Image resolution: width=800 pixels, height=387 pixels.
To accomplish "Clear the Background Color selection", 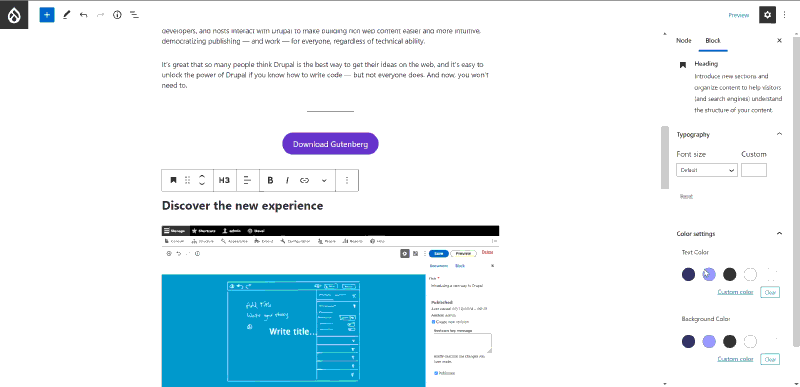I will (x=770, y=359).
